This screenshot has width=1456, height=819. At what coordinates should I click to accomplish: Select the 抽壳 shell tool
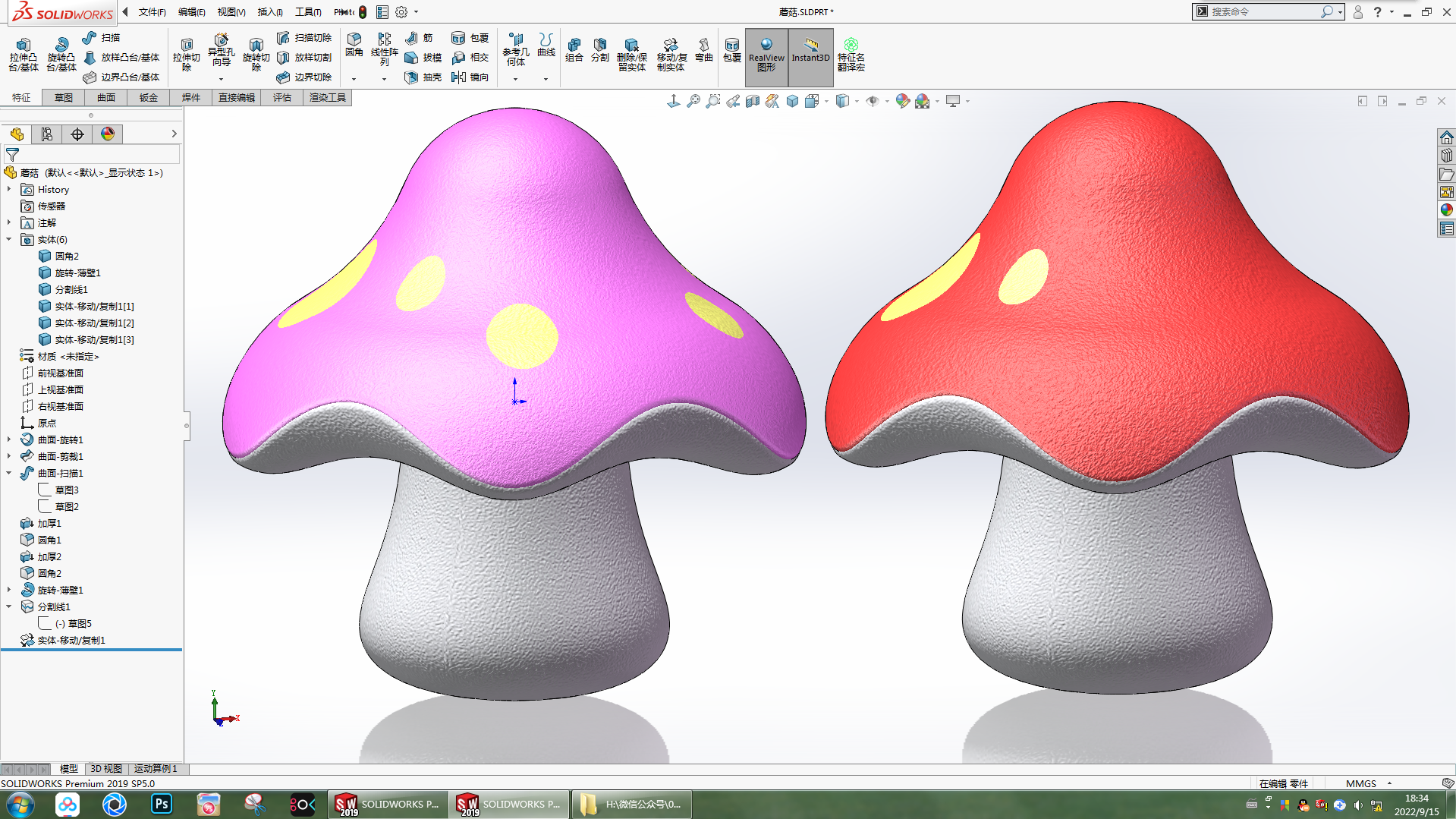[x=423, y=77]
